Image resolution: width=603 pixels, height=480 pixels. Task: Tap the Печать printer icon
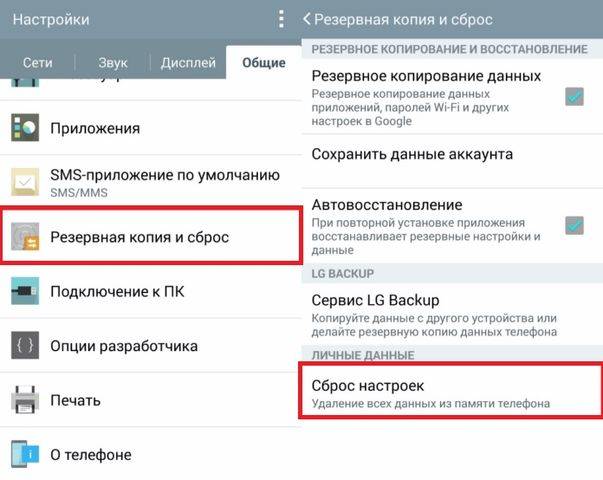(x=25, y=401)
